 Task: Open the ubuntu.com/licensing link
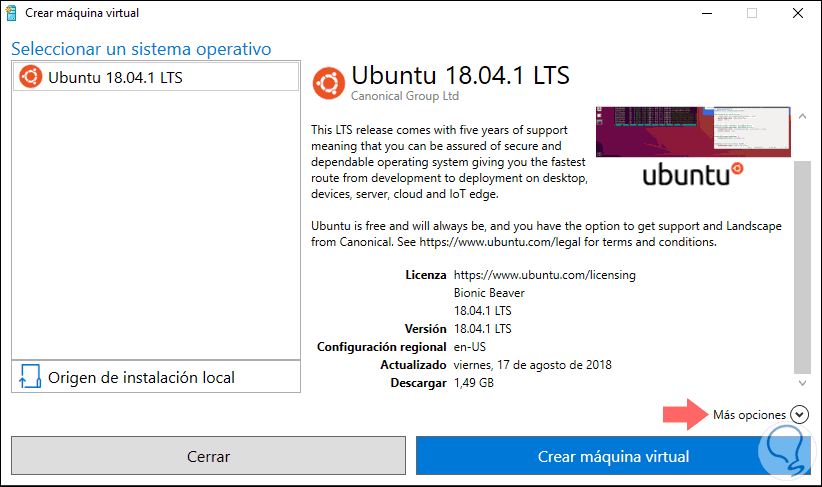click(544, 274)
